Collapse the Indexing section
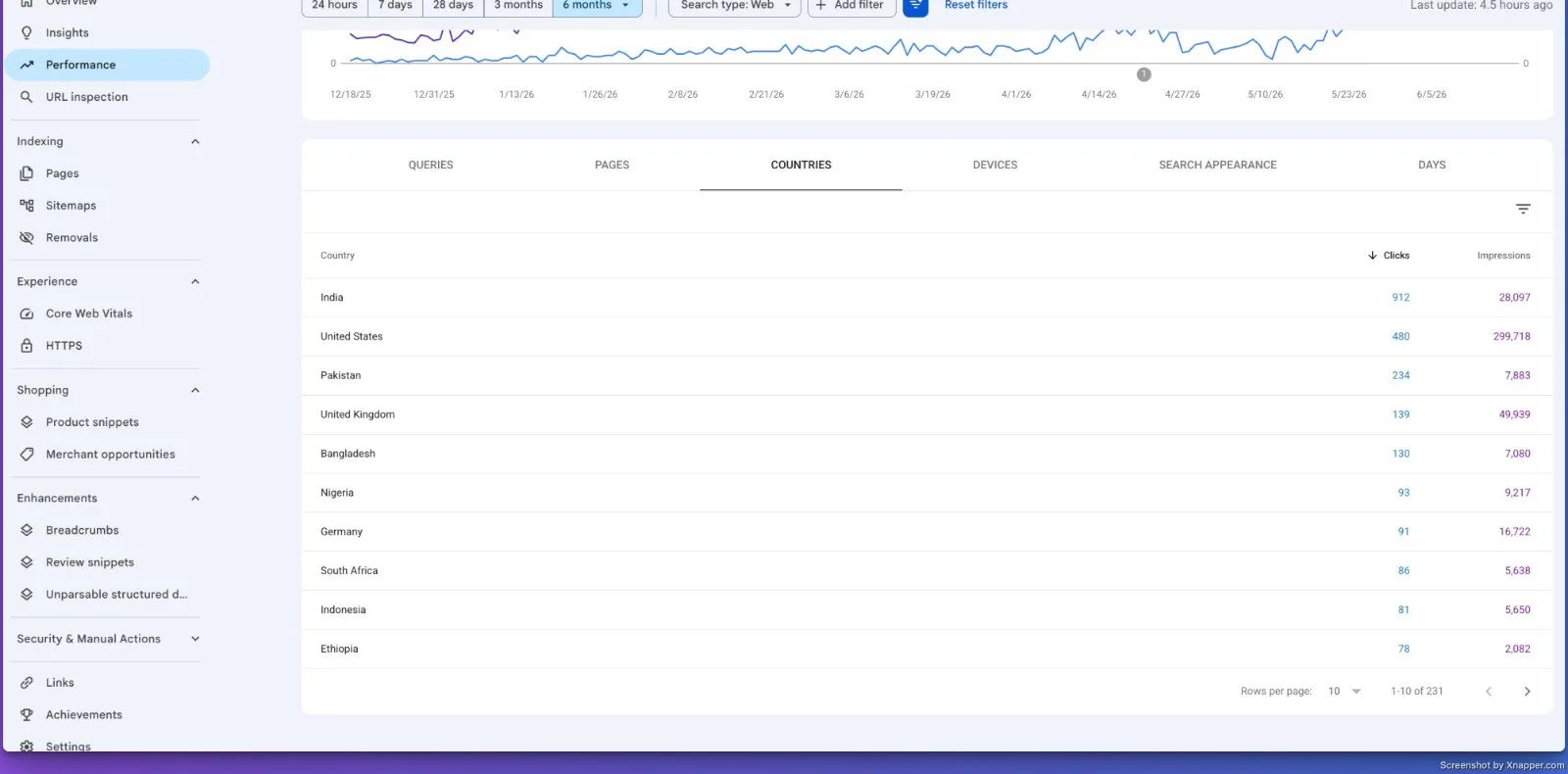The width and height of the screenshot is (1568, 774). tap(195, 142)
